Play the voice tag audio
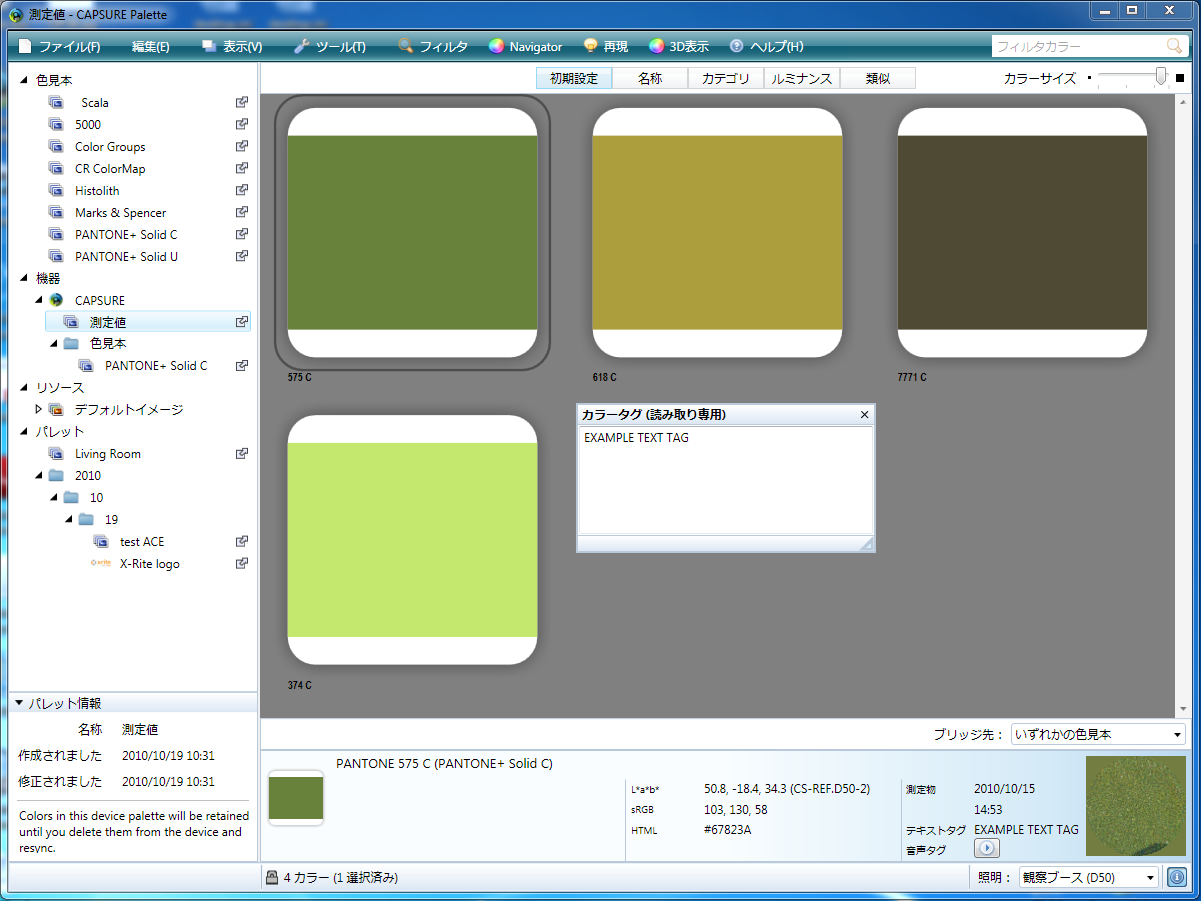 (x=986, y=848)
